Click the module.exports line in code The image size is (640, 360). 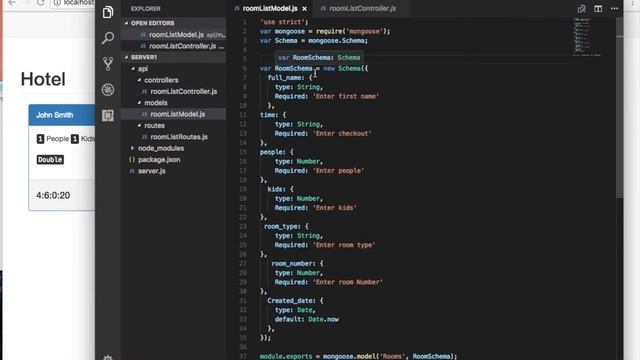point(358,356)
